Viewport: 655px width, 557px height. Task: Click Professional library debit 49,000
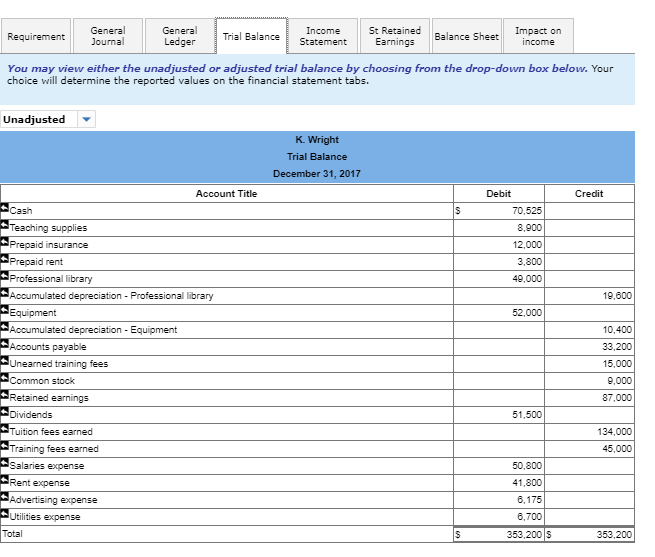click(527, 279)
